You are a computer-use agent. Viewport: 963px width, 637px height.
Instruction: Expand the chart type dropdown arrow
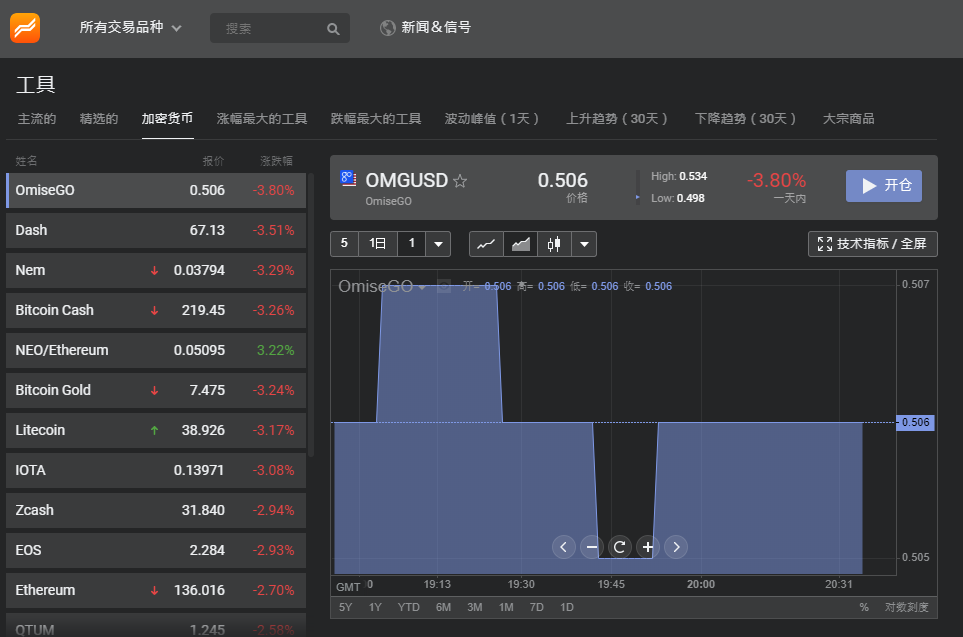click(x=585, y=244)
